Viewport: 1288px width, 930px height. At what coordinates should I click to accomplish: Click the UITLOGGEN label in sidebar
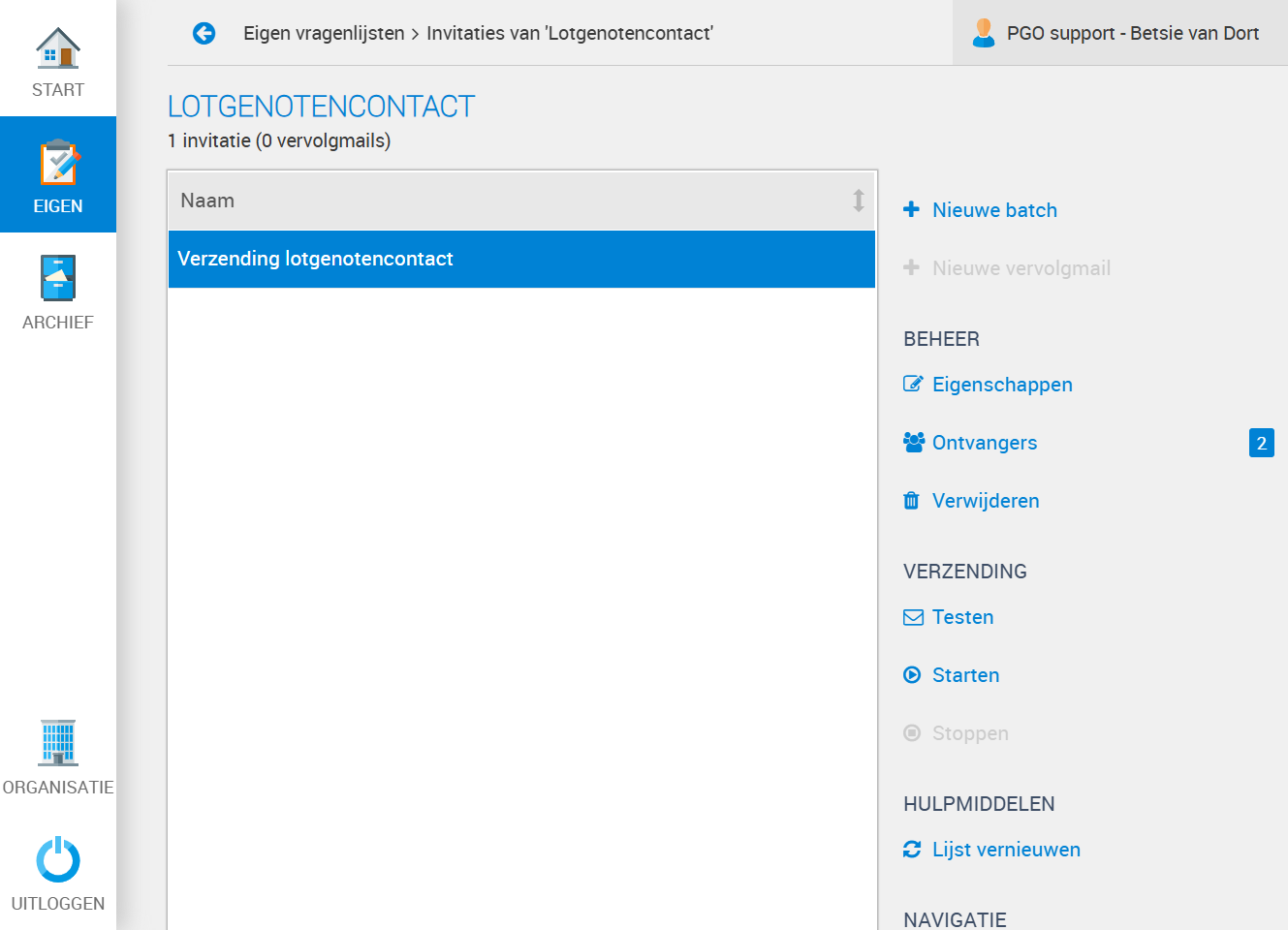click(58, 904)
